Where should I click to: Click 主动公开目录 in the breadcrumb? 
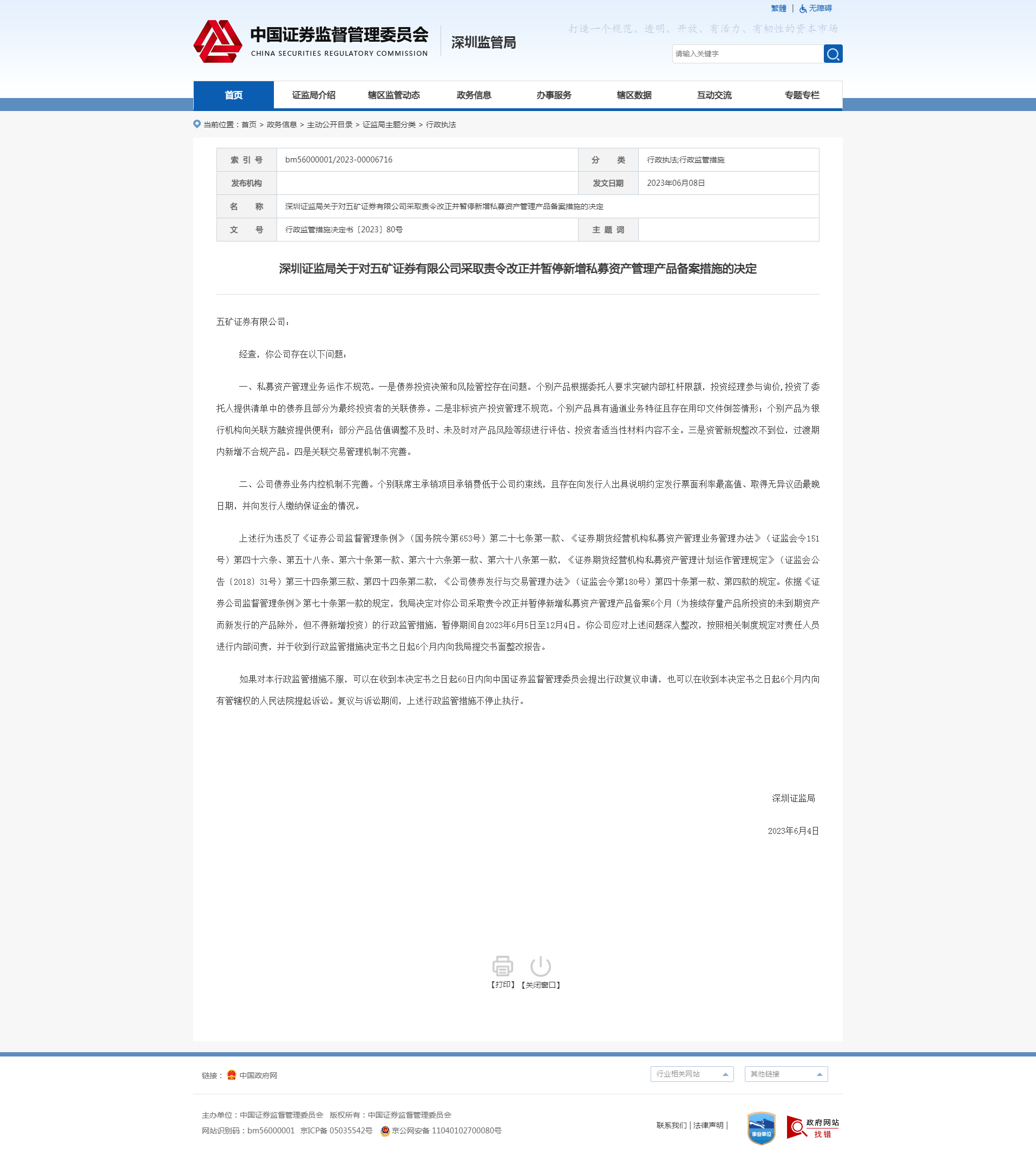pyautogui.click(x=330, y=125)
